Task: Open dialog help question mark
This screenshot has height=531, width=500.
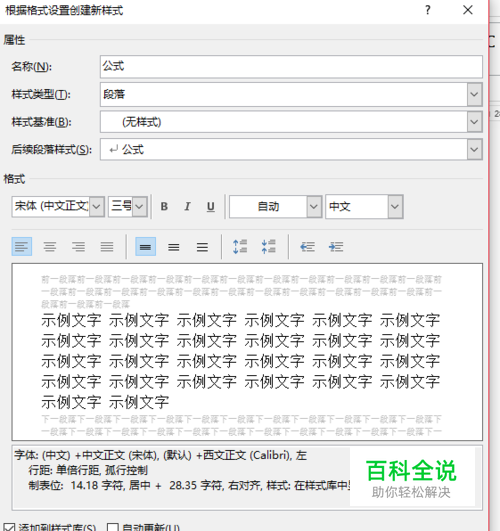Action: pyautogui.click(x=428, y=10)
